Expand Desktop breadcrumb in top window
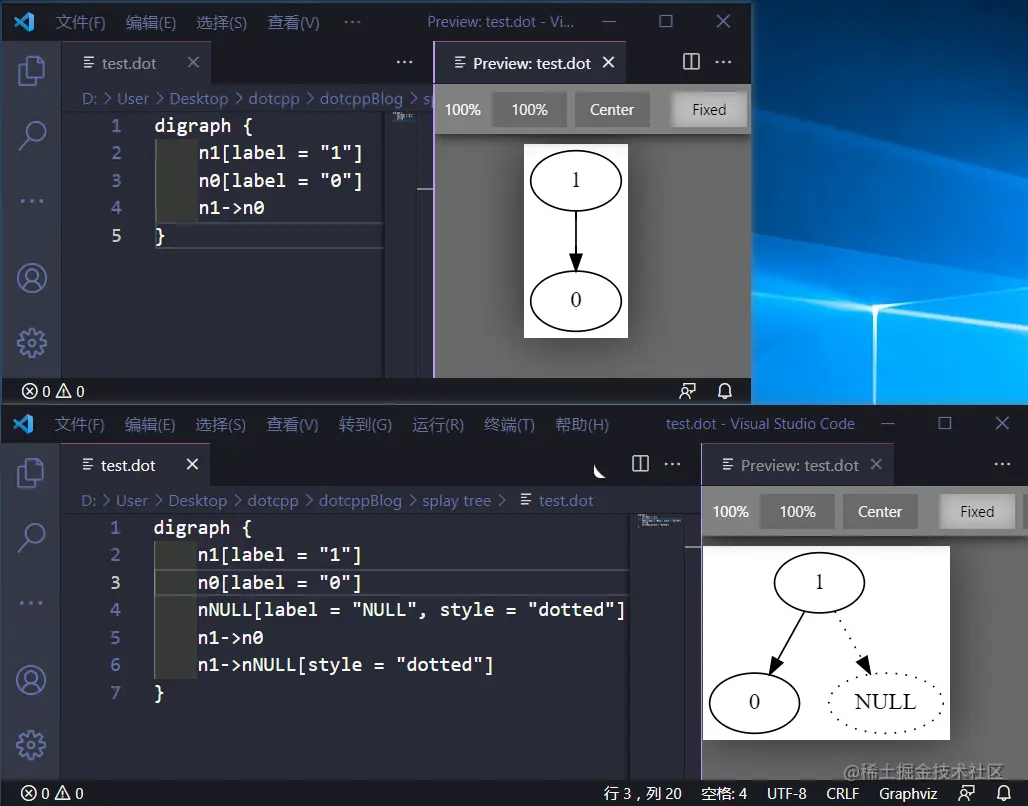 tap(199, 99)
